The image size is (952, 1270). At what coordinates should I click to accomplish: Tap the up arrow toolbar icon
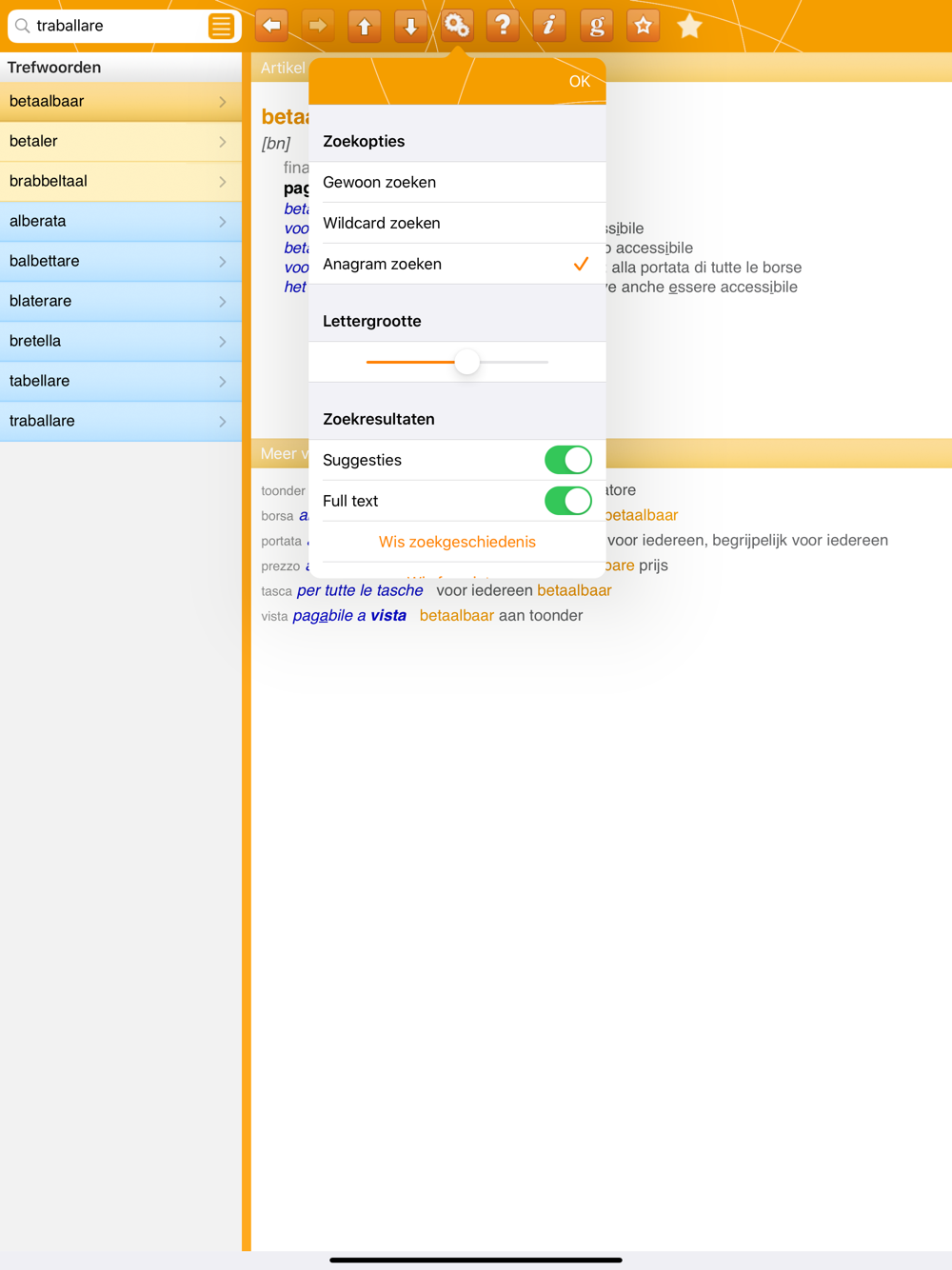pyautogui.click(x=365, y=26)
